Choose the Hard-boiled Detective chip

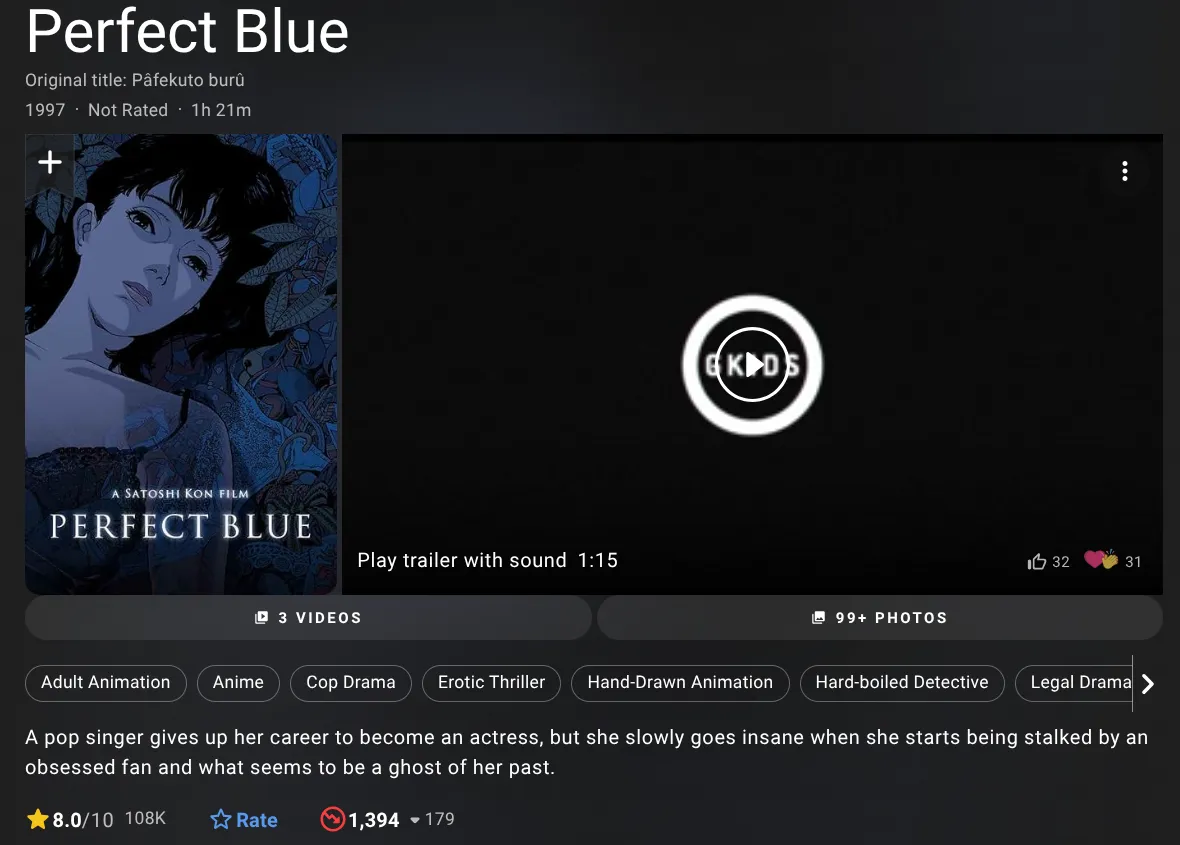click(x=902, y=682)
